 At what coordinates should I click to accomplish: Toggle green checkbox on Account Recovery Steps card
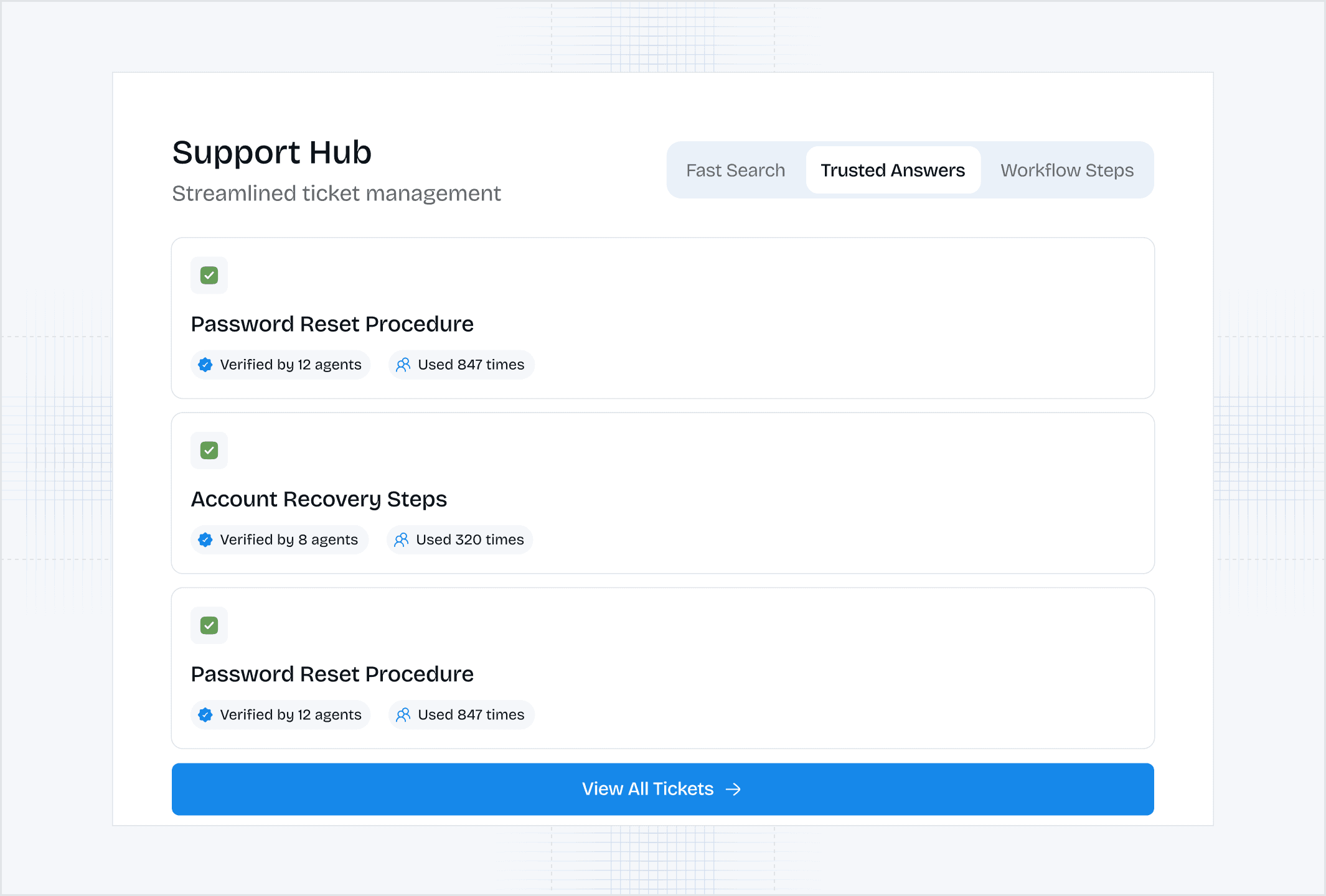coord(209,450)
